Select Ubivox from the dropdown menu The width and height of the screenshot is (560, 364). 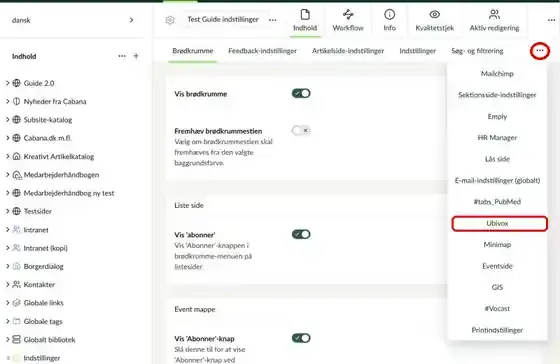499,224
